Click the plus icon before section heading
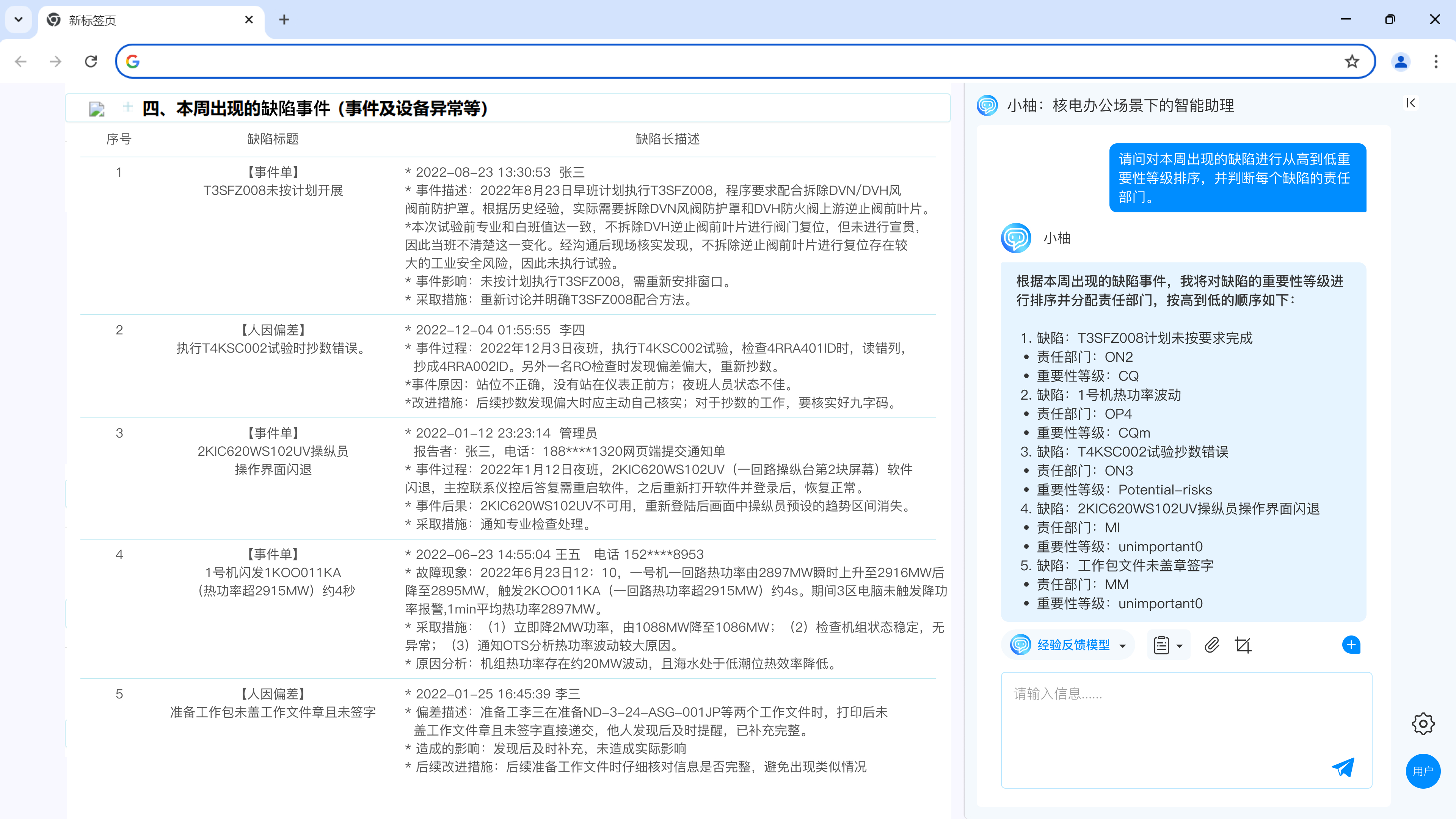The width and height of the screenshot is (1456, 819). (128, 106)
